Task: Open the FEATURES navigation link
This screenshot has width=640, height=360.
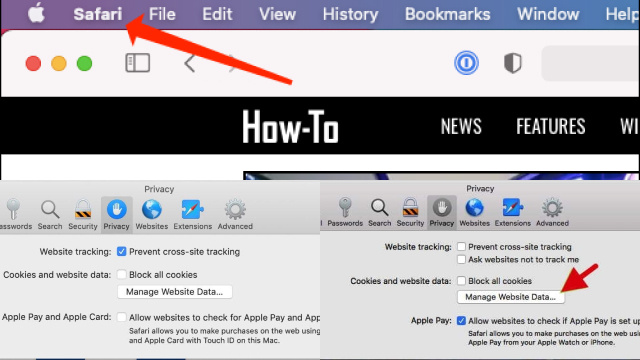Action: [x=551, y=126]
